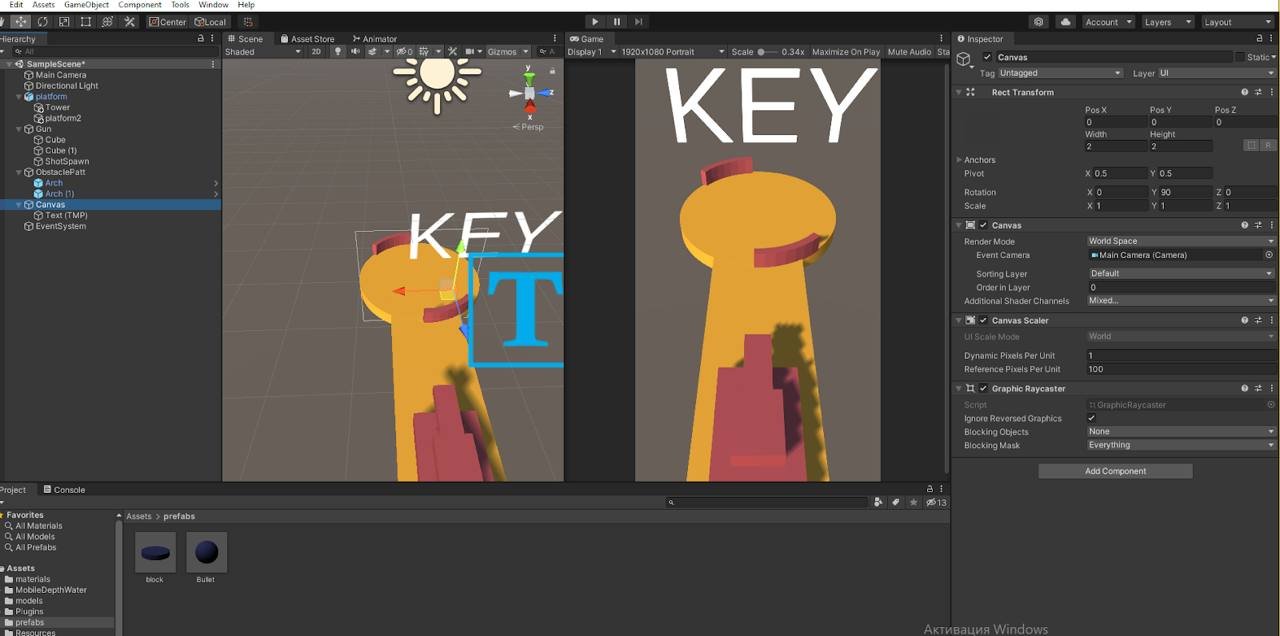Open the custom editor tools icon
The width and height of the screenshot is (1280, 636).
[130, 22]
